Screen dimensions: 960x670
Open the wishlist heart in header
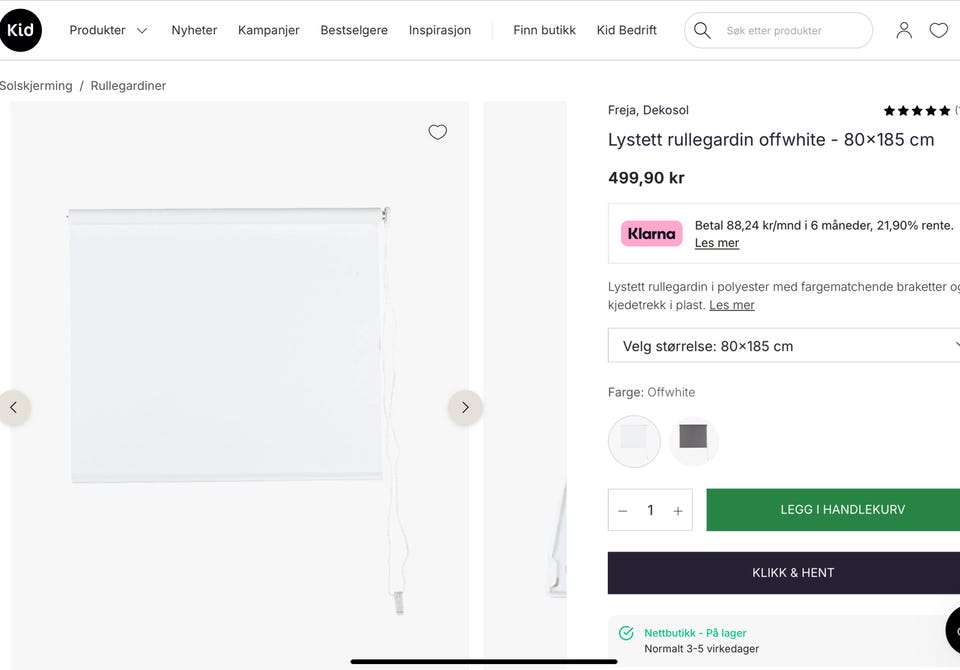[938, 30]
